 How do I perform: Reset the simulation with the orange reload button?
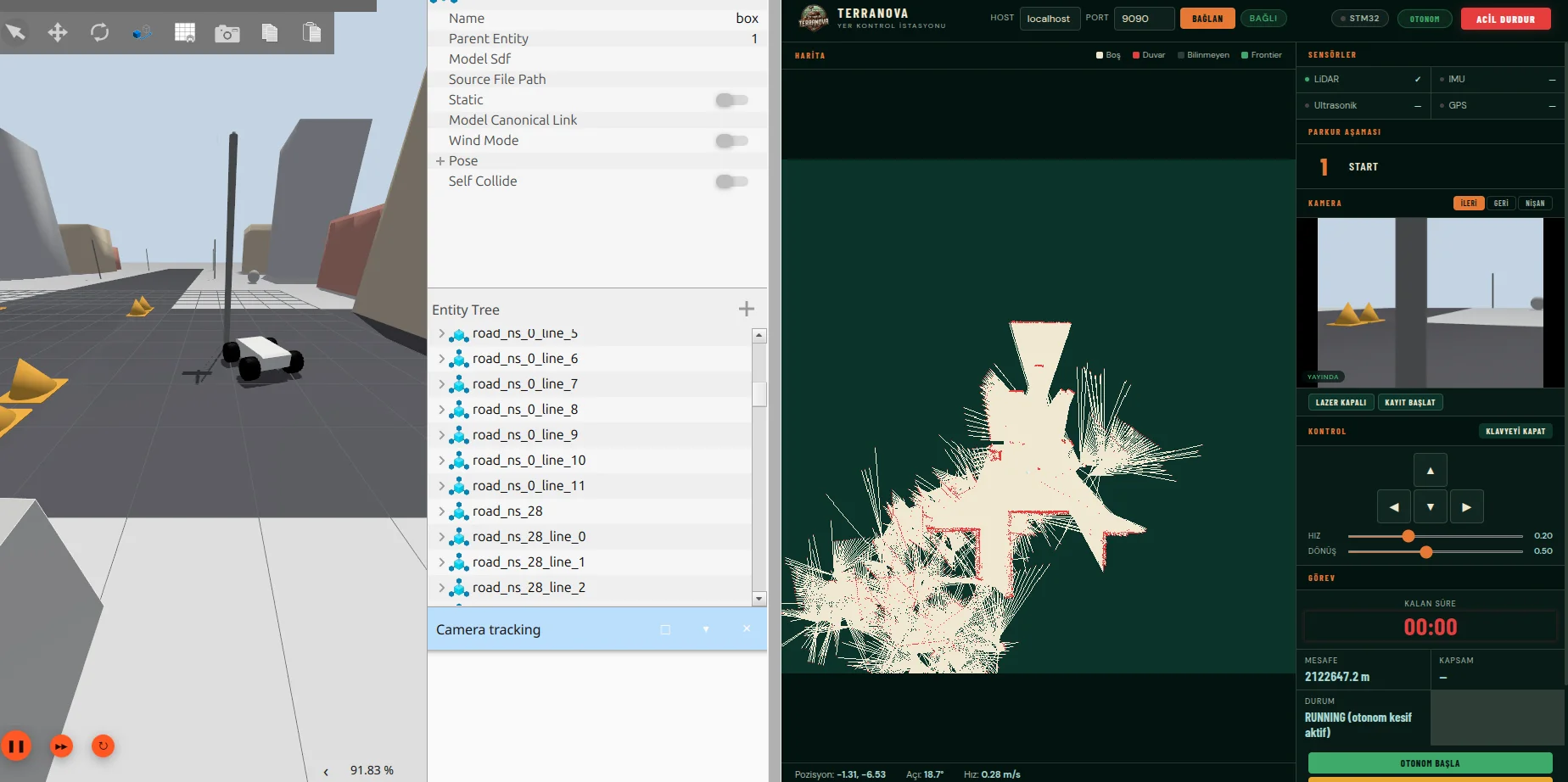pyautogui.click(x=103, y=746)
